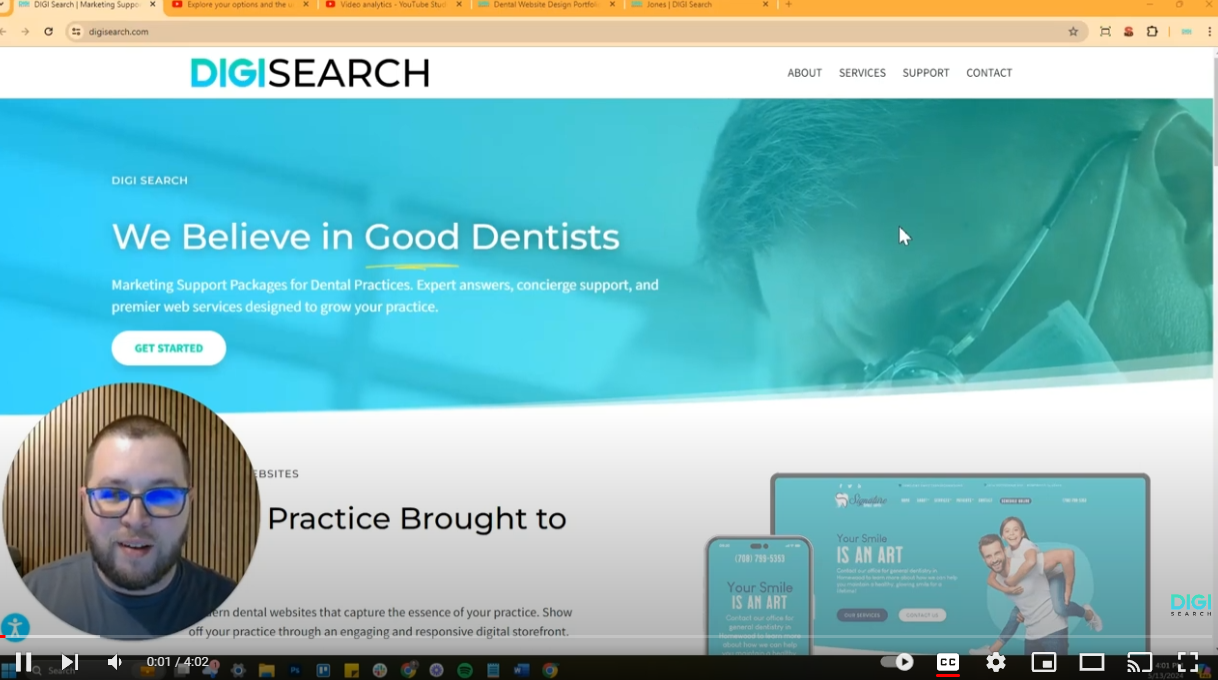1218x680 pixels.
Task: Close the Dental Website Design Portfolio tab
Action: click(x=613, y=5)
